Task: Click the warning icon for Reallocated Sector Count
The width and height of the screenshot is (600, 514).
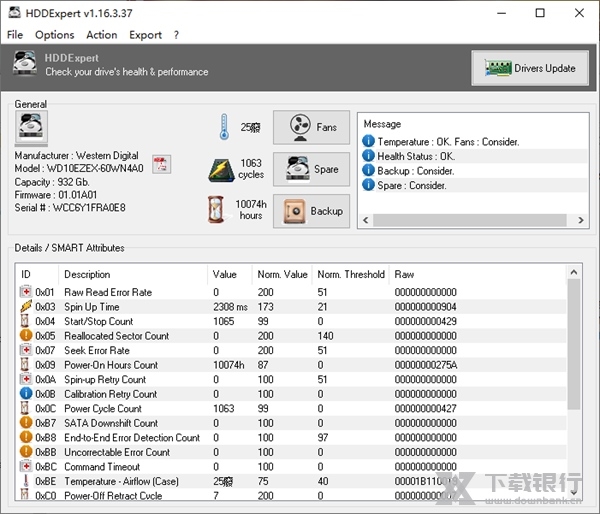Action: (x=26, y=336)
